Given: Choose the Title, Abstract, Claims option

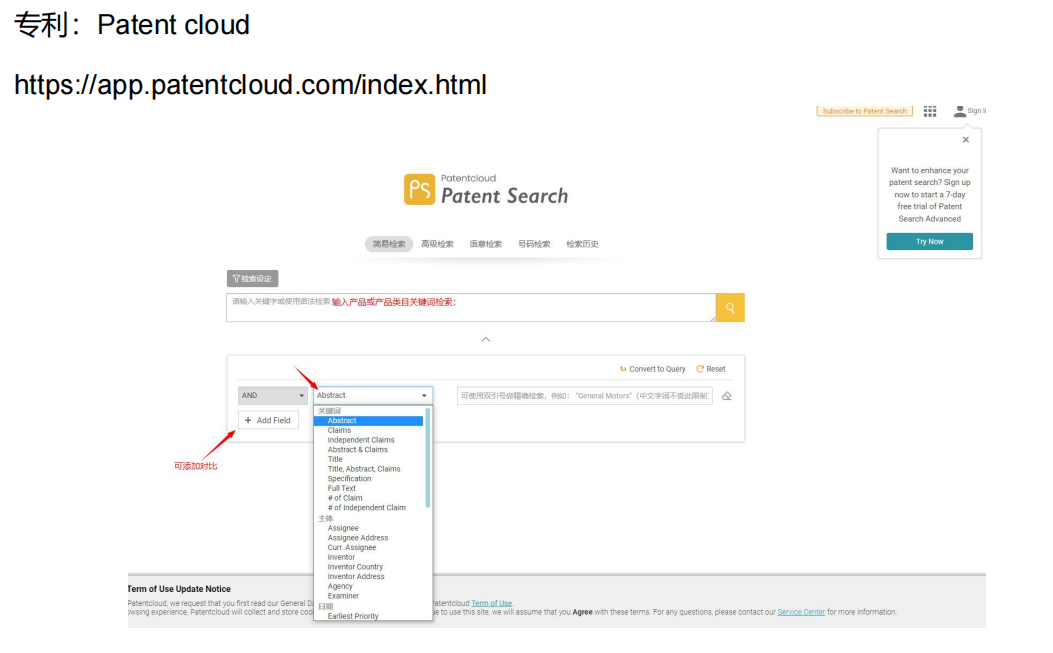Looking at the screenshot, I should tap(364, 469).
